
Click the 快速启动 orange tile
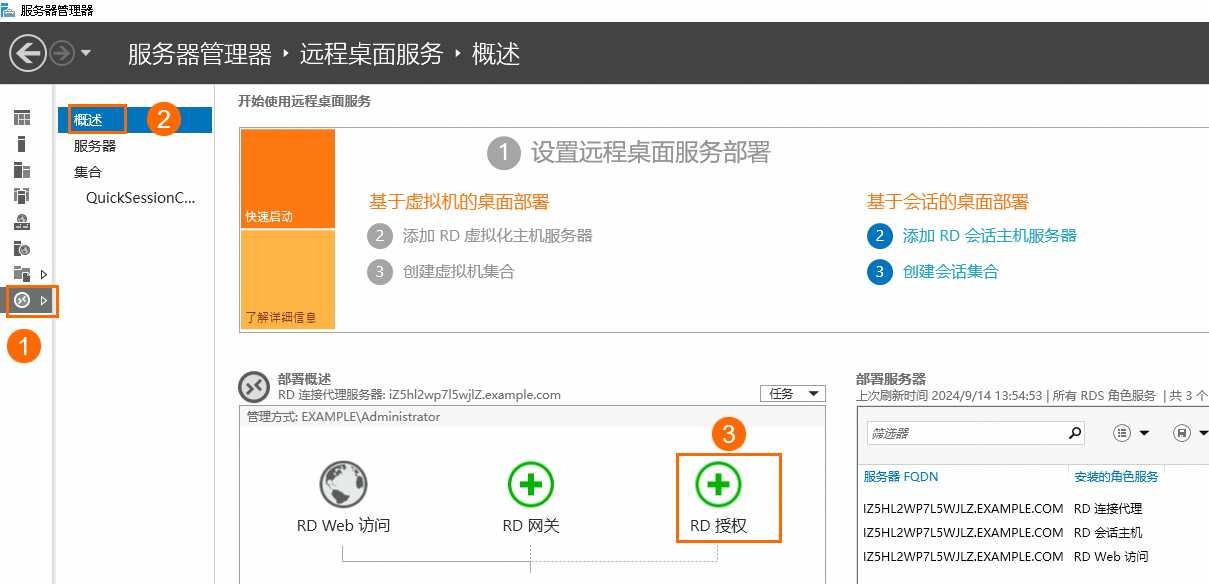click(288, 178)
